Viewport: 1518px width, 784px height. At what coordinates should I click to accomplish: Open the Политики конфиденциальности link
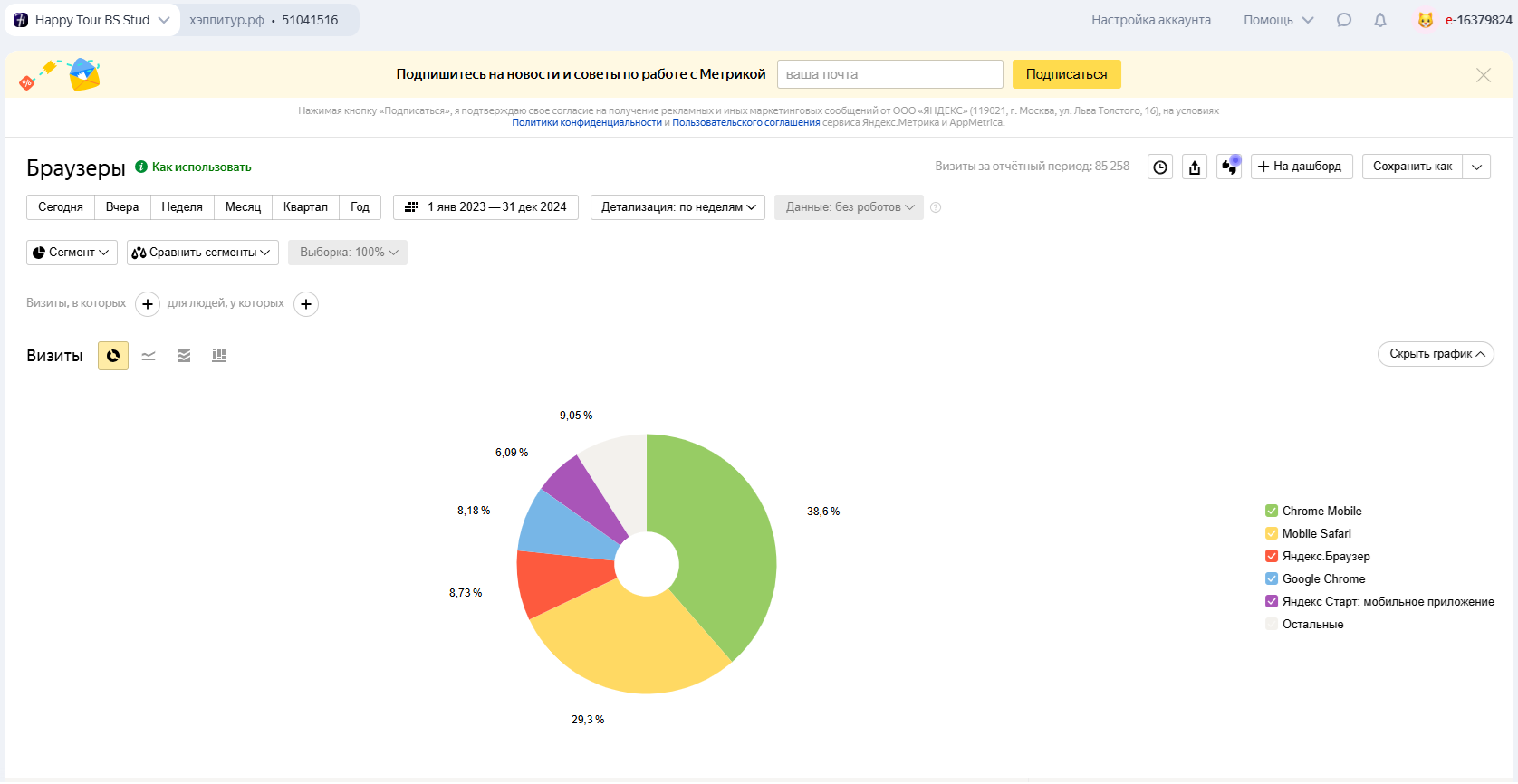[587, 123]
